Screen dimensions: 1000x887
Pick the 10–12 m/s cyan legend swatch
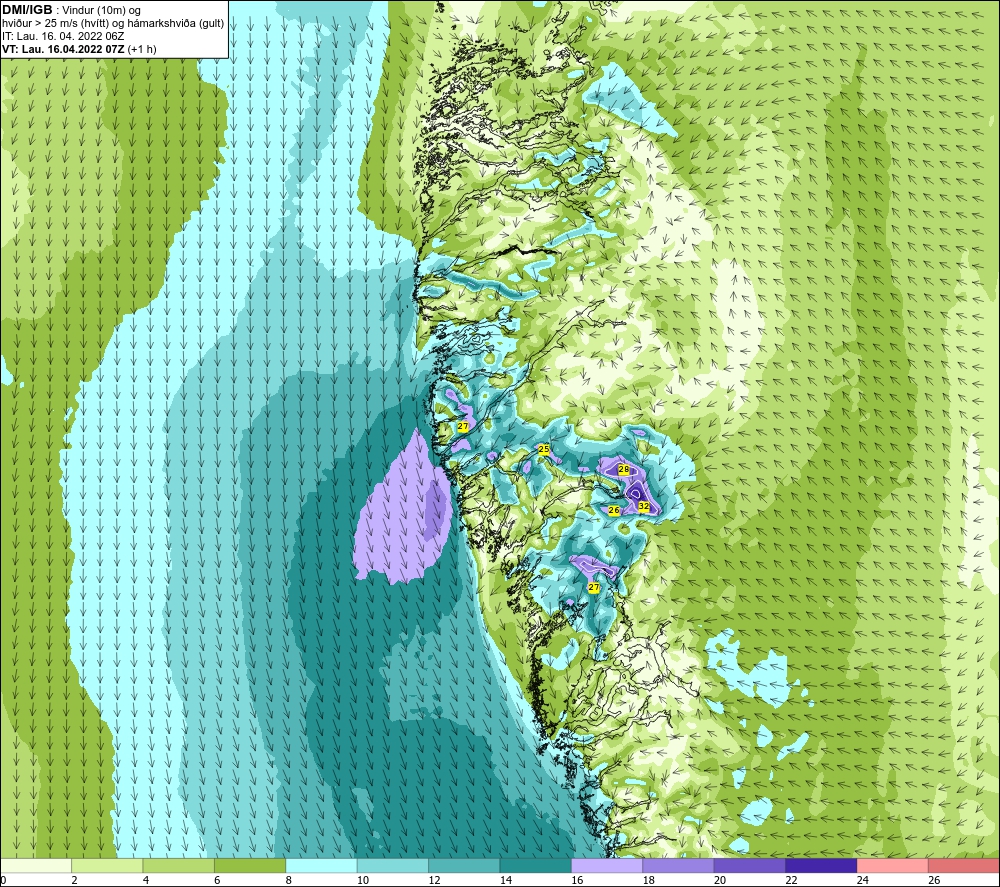pyautogui.click(x=393, y=865)
